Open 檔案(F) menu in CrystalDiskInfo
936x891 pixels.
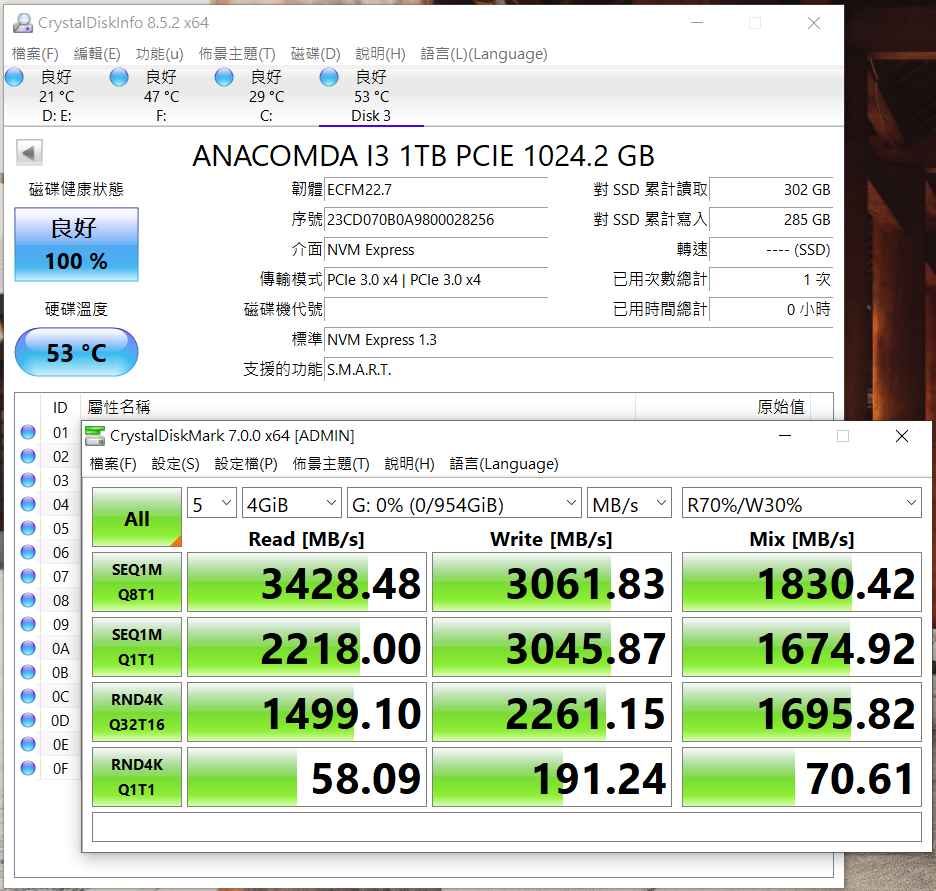pyautogui.click(x=35, y=54)
